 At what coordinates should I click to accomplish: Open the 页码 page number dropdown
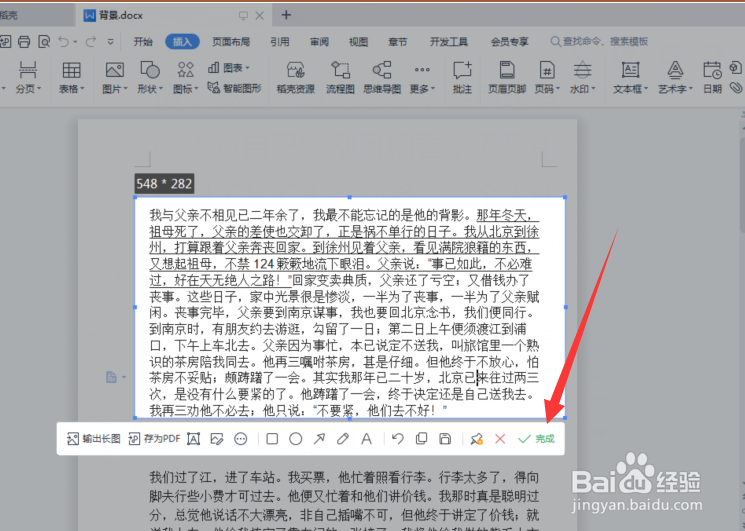(x=547, y=77)
